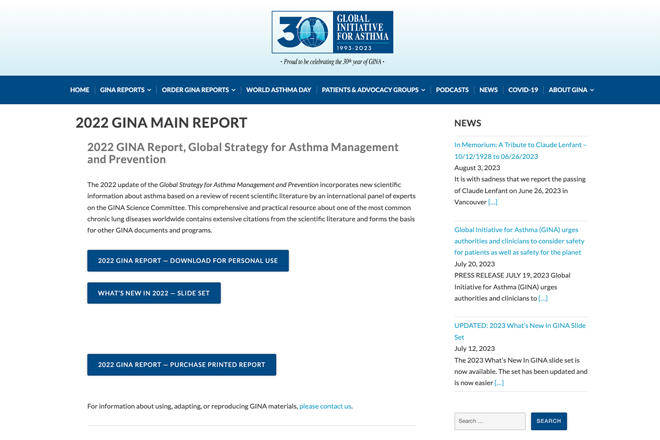The width and height of the screenshot is (660, 440).
Task: Go to the Home menu item
Action: click(x=80, y=90)
